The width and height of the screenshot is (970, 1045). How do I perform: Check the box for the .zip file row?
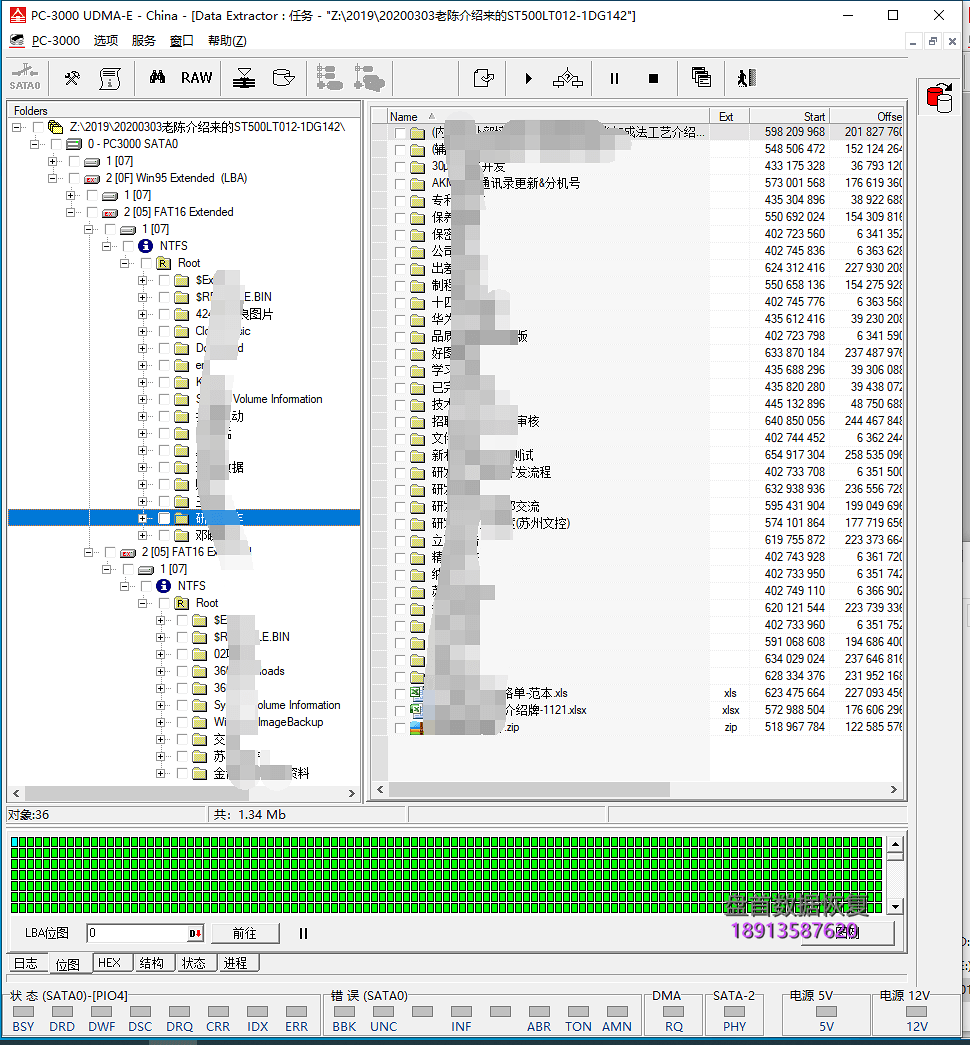[x=400, y=727]
